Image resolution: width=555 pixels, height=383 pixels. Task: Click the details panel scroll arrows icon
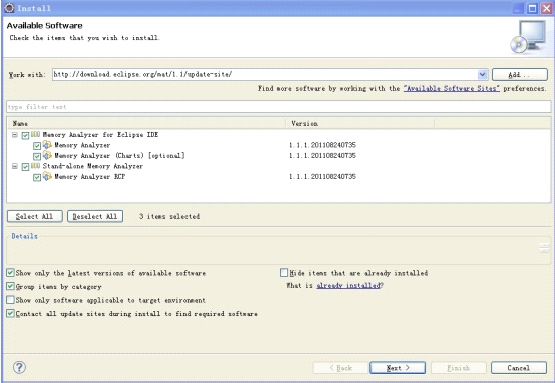tap(544, 247)
